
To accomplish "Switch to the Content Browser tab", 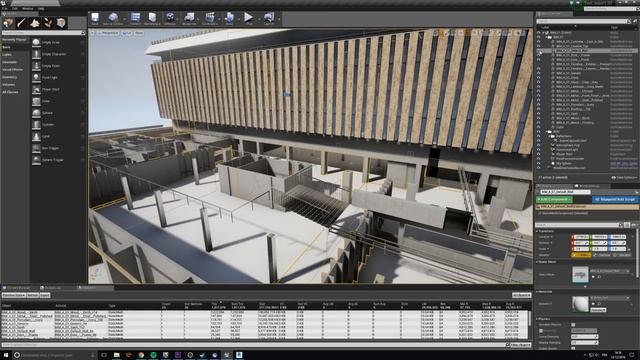I will [18, 288].
